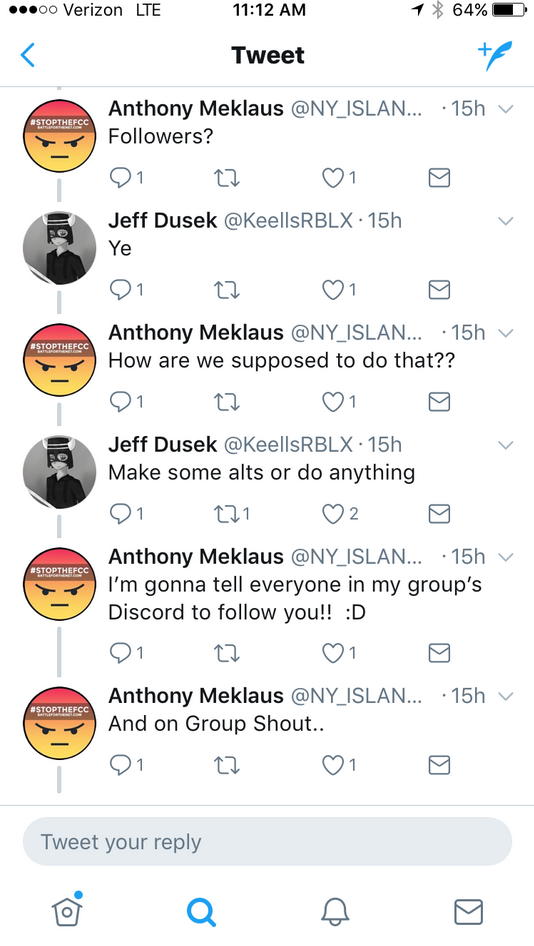This screenshot has width=534, height=946.
Task: Expand options for Jeff Dusek's "Ye" tweet
Action: pos(506,221)
